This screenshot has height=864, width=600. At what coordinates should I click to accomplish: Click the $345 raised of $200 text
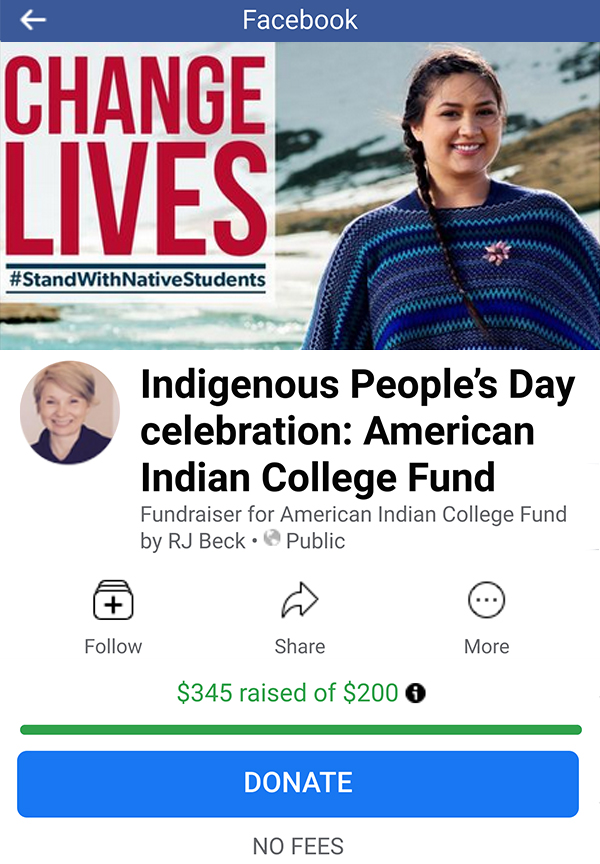(287, 693)
